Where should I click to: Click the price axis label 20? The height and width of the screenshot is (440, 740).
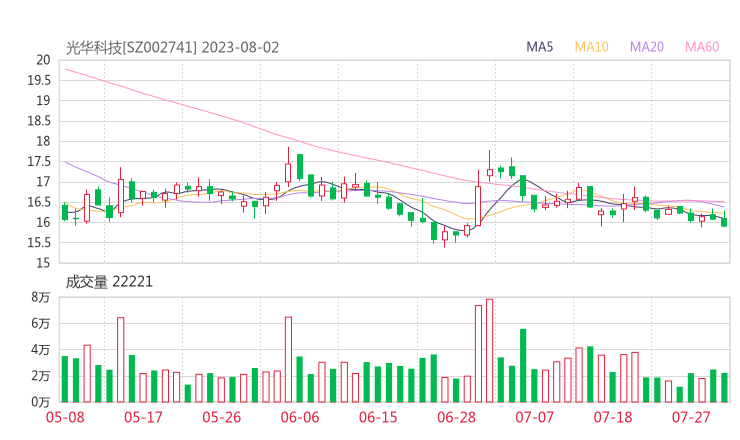coord(43,60)
